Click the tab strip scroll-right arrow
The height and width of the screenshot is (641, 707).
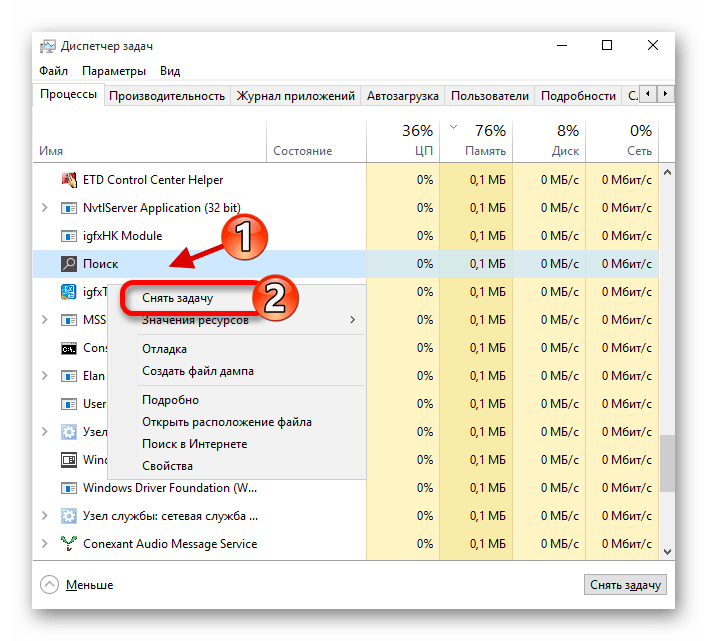(x=665, y=94)
